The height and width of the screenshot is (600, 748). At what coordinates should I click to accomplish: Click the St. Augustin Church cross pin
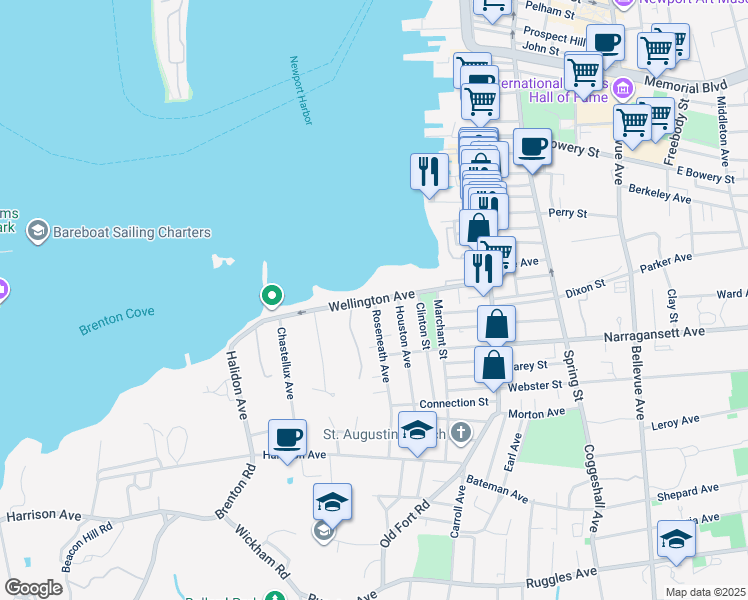pyautogui.click(x=460, y=434)
